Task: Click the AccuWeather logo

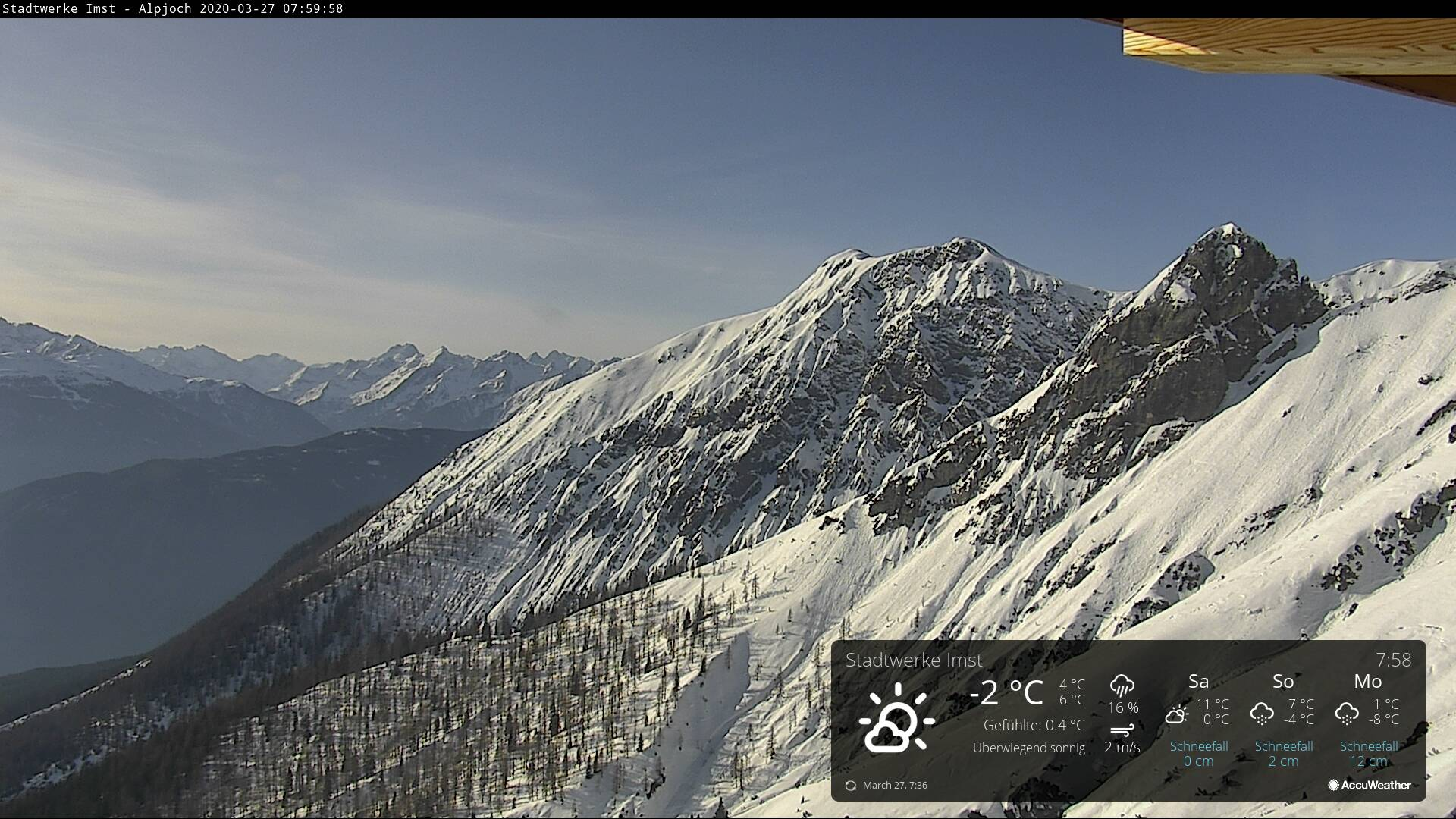Action: point(1370,785)
